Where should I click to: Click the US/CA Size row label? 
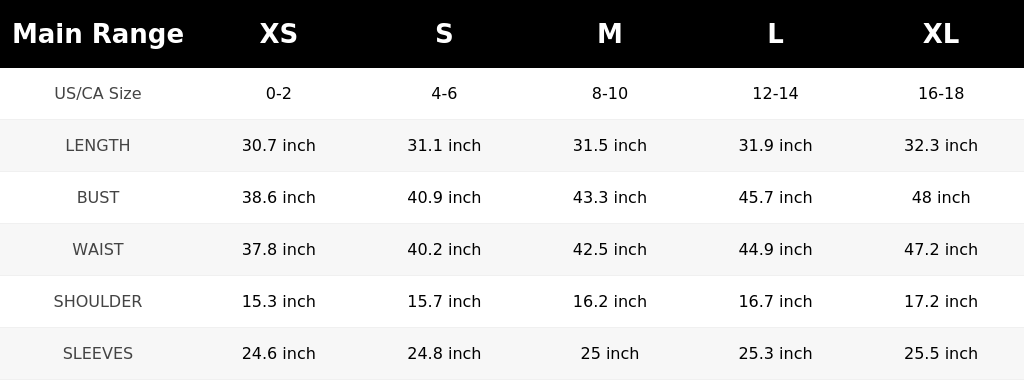[98, 93]
